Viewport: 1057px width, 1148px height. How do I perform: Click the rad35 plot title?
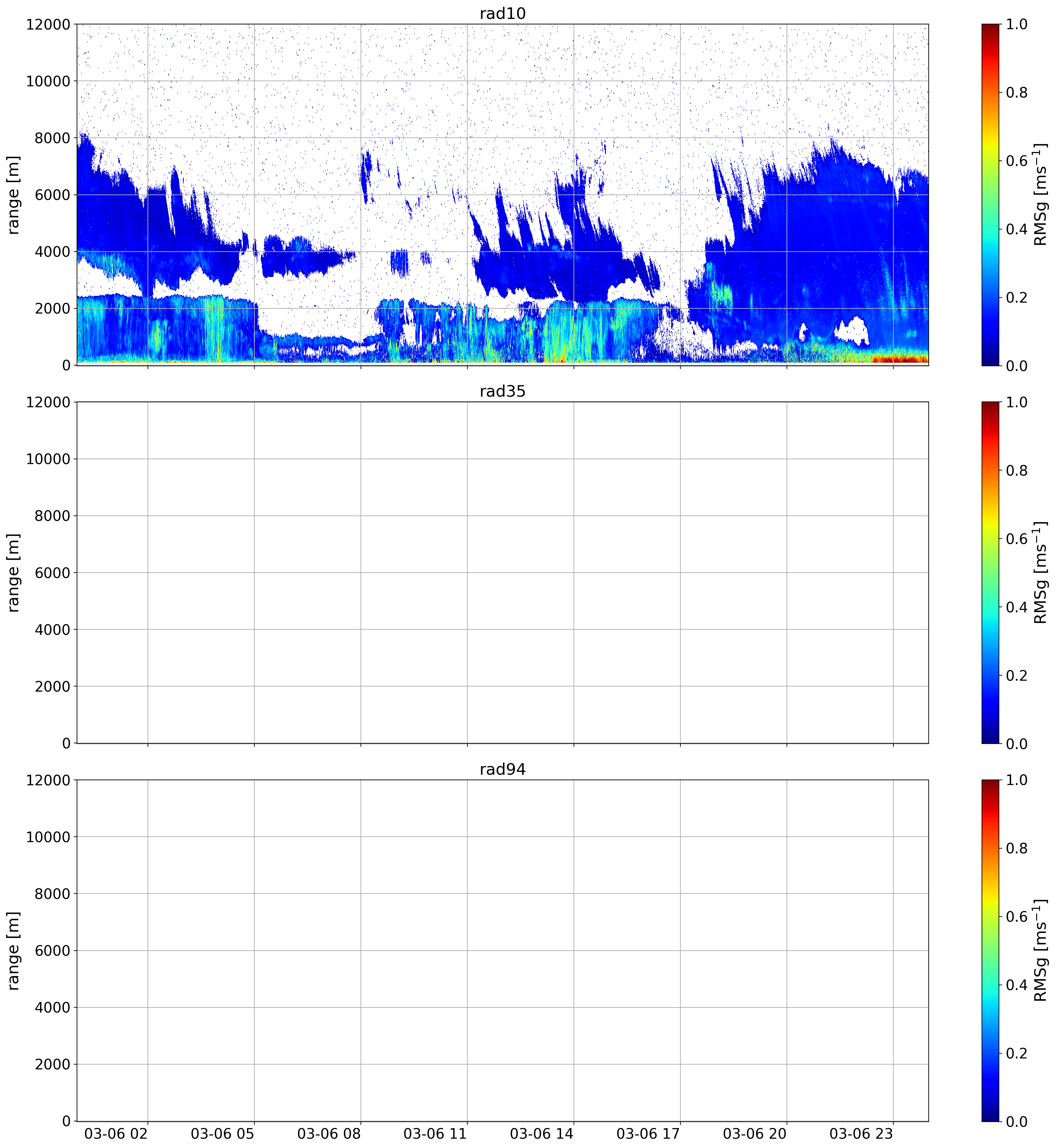point(502,392)
